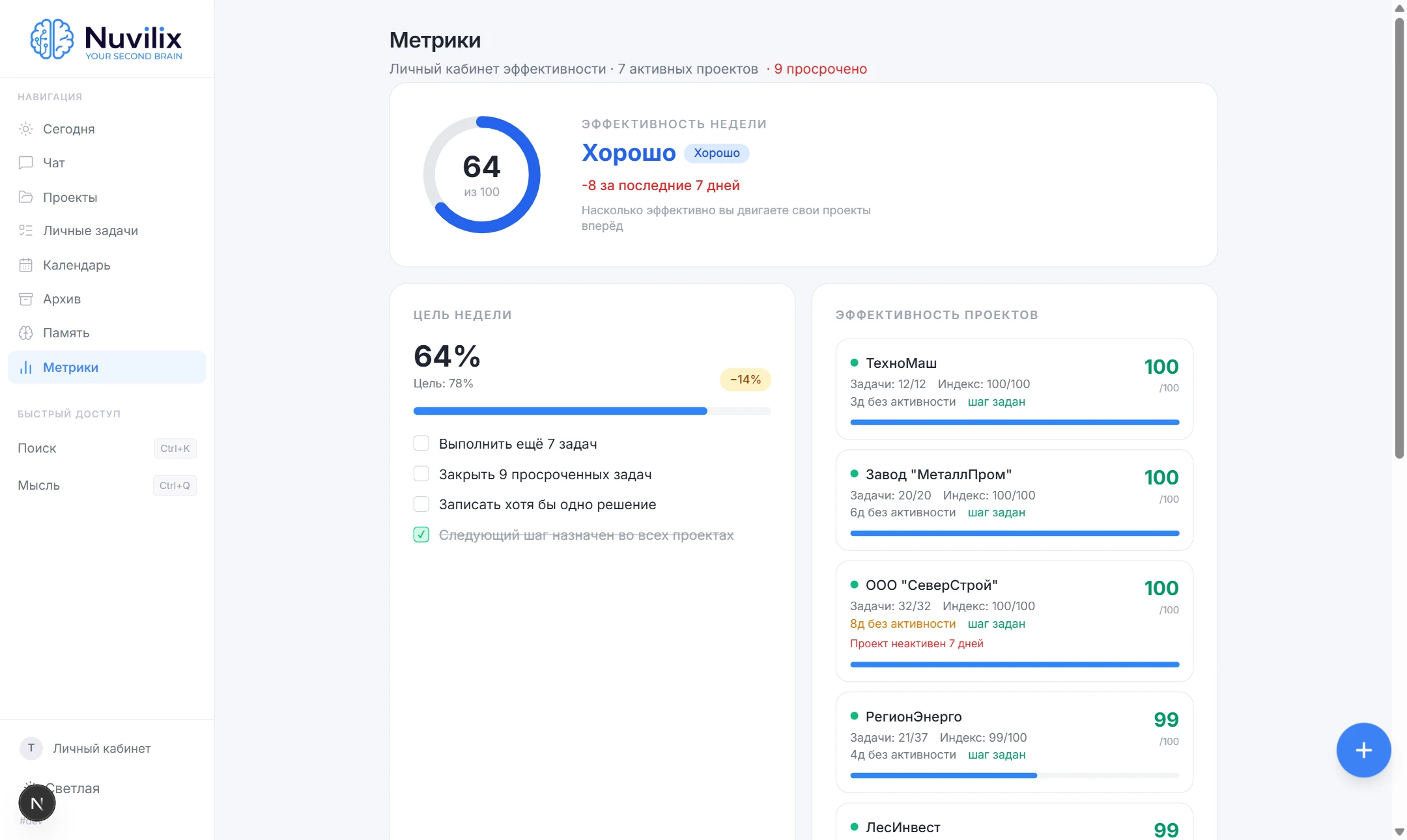Click the blue plus floating button
1407x840 pixels.
(x=1363, y=750)
